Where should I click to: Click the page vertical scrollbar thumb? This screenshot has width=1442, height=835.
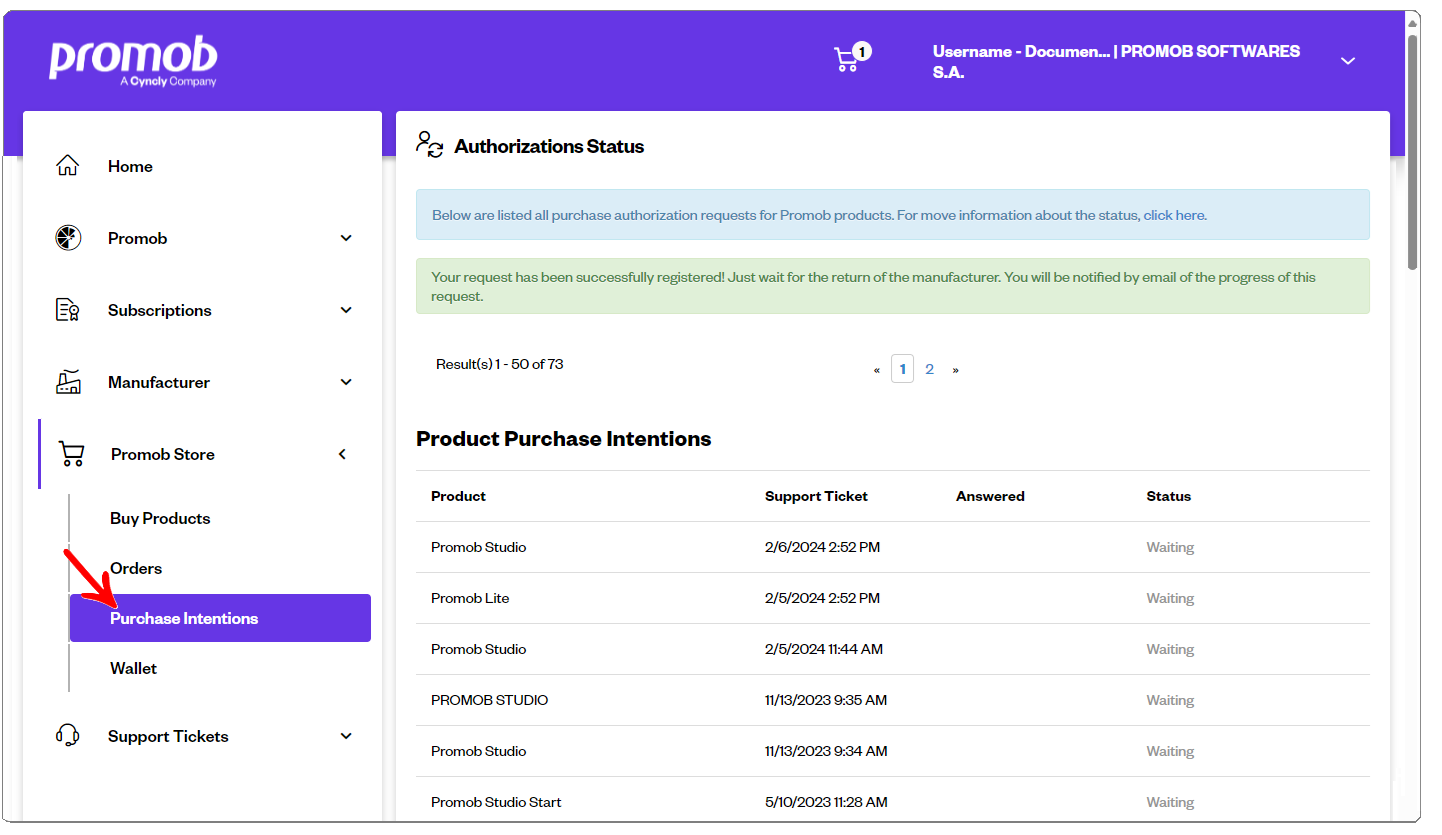(1412, 152)
